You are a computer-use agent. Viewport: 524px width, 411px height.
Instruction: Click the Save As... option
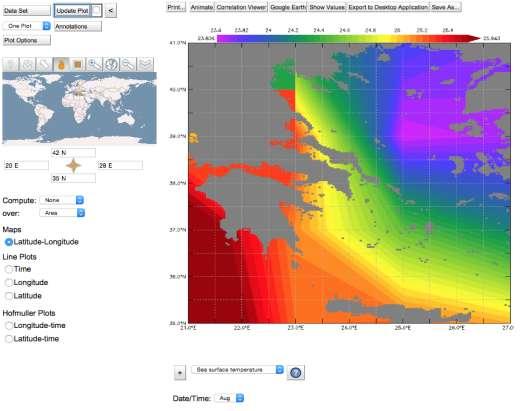tap(445, 7)
